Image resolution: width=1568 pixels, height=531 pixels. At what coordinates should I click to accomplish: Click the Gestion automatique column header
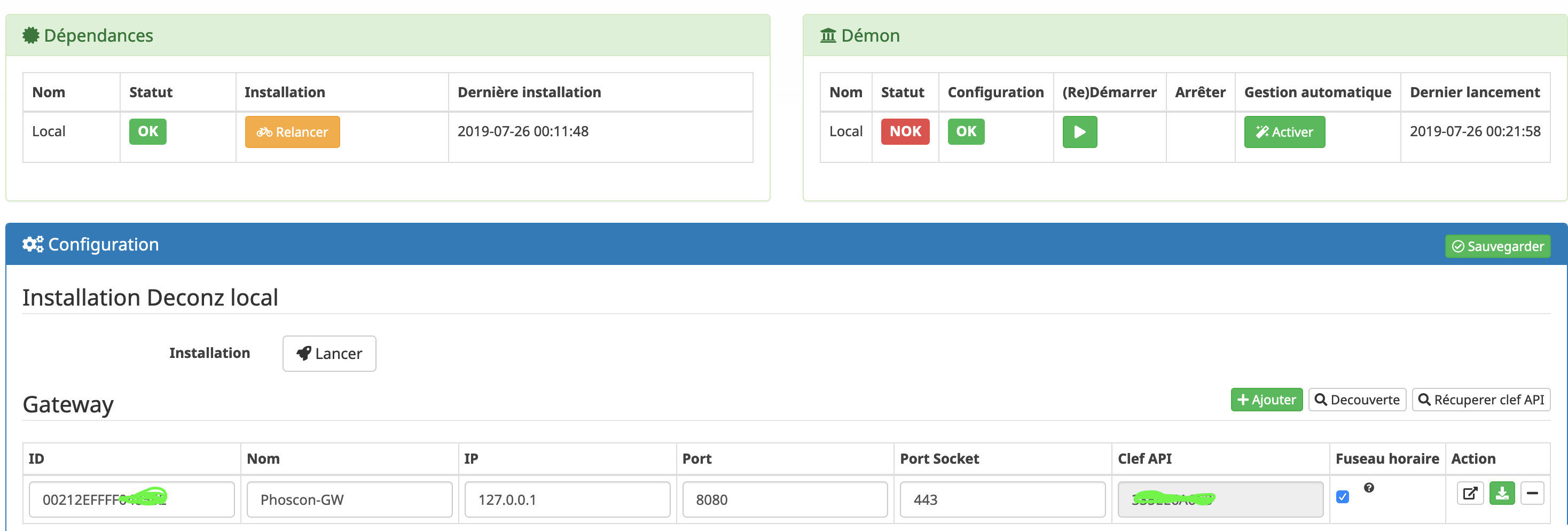pyautogui.click(x=1317, y=92)
